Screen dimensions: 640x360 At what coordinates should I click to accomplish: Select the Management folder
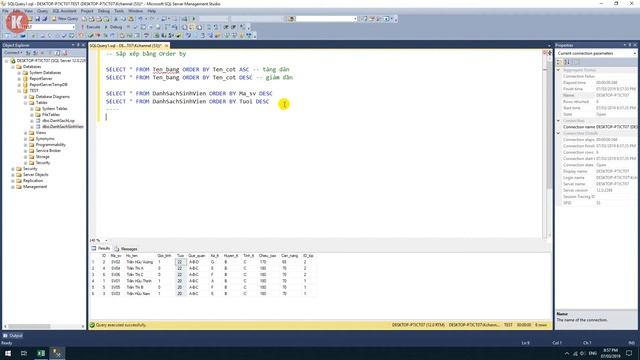pyautogui.click(x=35, y=187)
